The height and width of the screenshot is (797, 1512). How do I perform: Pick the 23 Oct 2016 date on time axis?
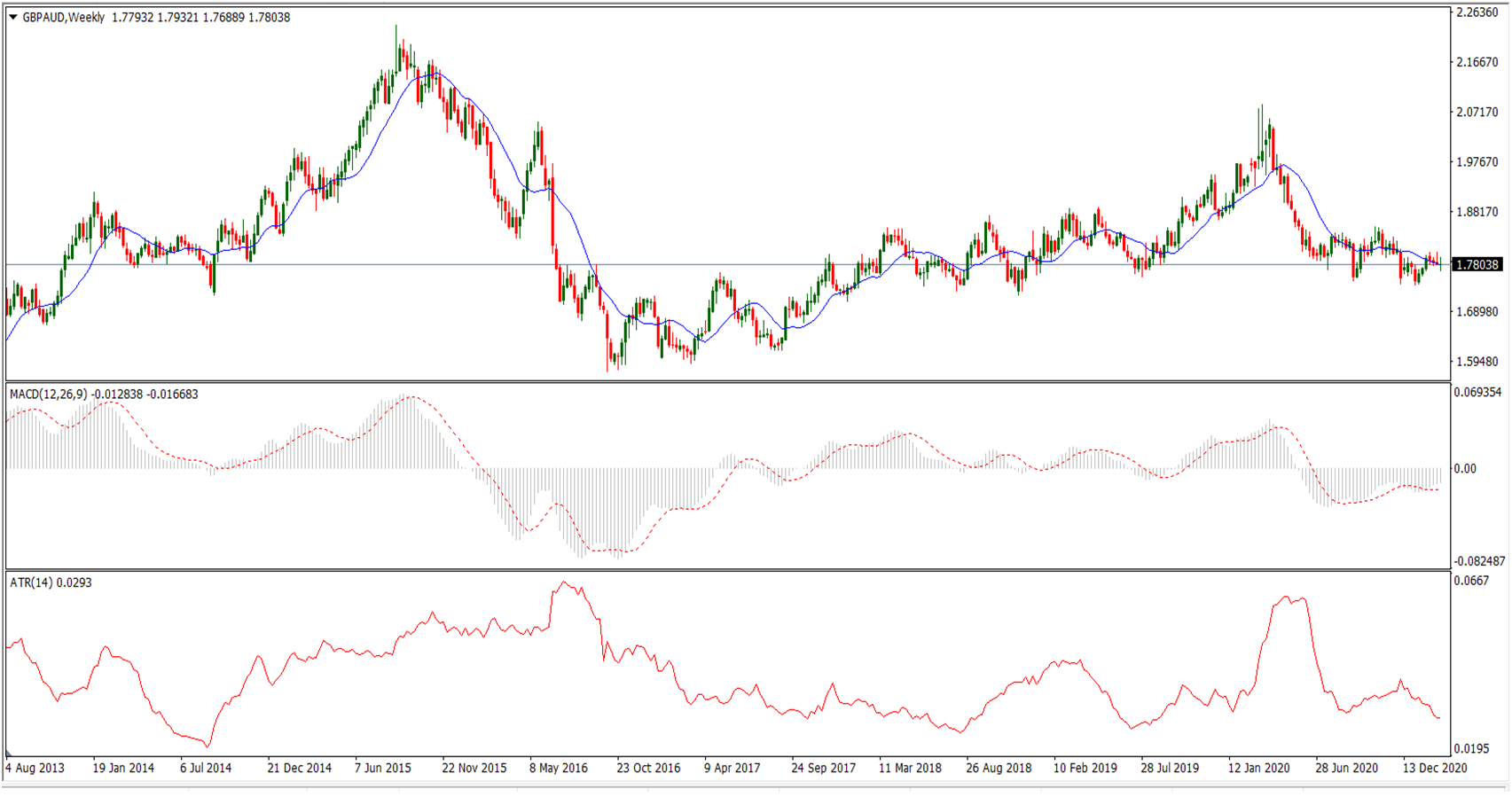pos(648,768)
